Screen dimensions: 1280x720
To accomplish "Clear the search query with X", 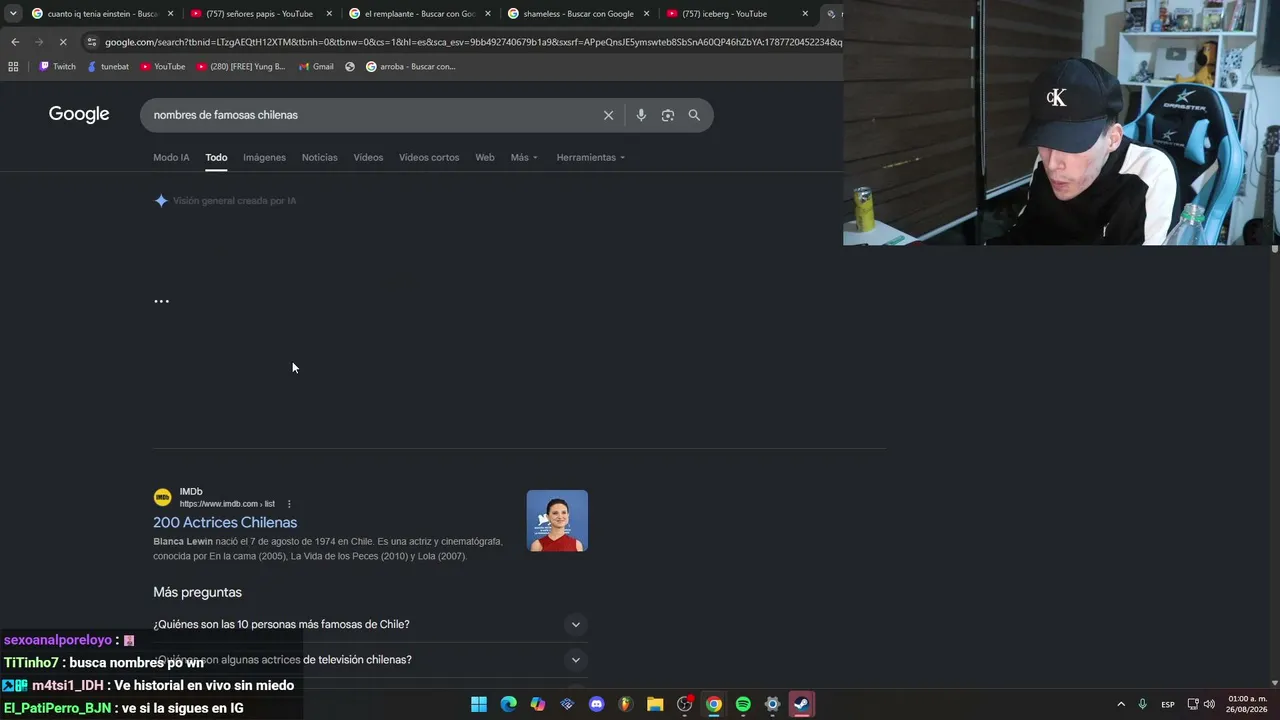I will point(608,115).
